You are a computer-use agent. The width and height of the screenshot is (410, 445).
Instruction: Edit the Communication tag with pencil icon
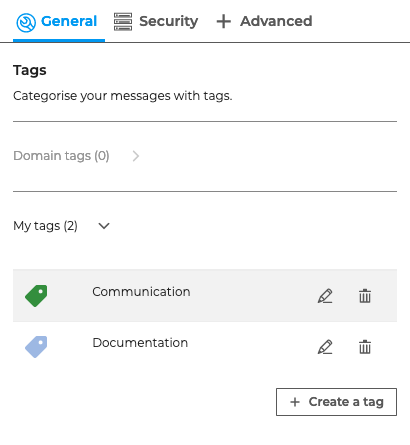[325, 296]
